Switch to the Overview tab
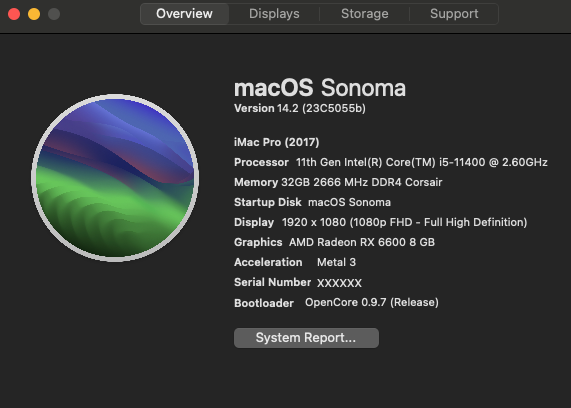Screen dimensions: 571x408 [x=184, y=14]
